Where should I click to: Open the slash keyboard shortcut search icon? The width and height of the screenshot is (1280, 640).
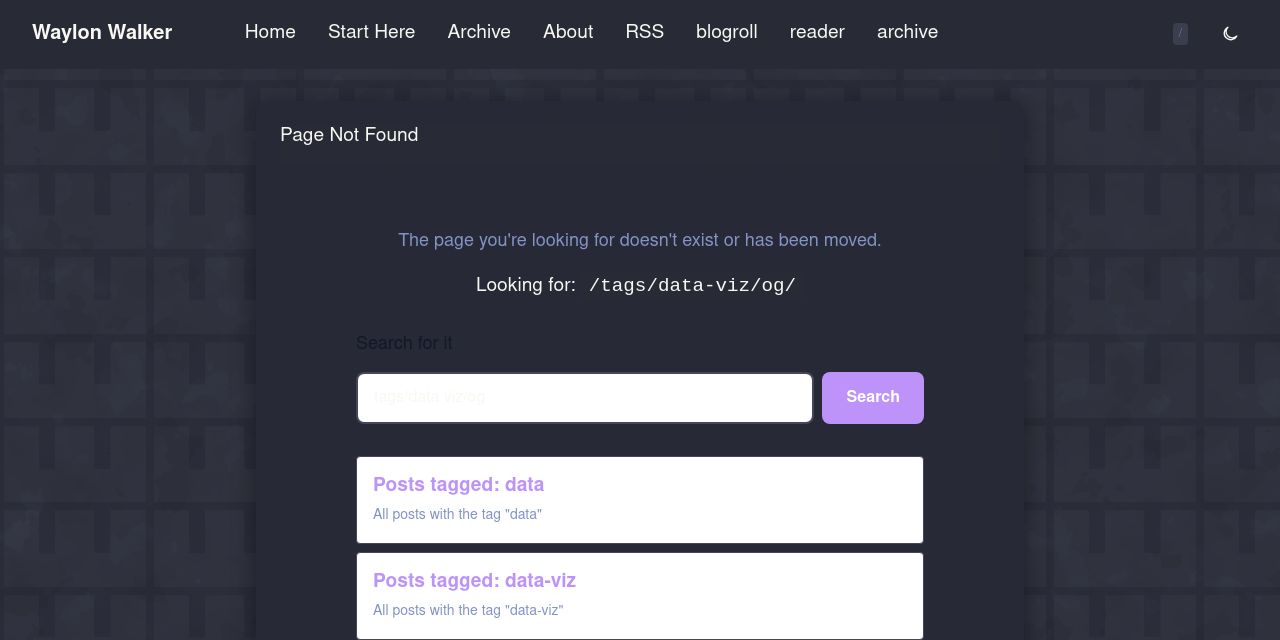coord(1180,33)
